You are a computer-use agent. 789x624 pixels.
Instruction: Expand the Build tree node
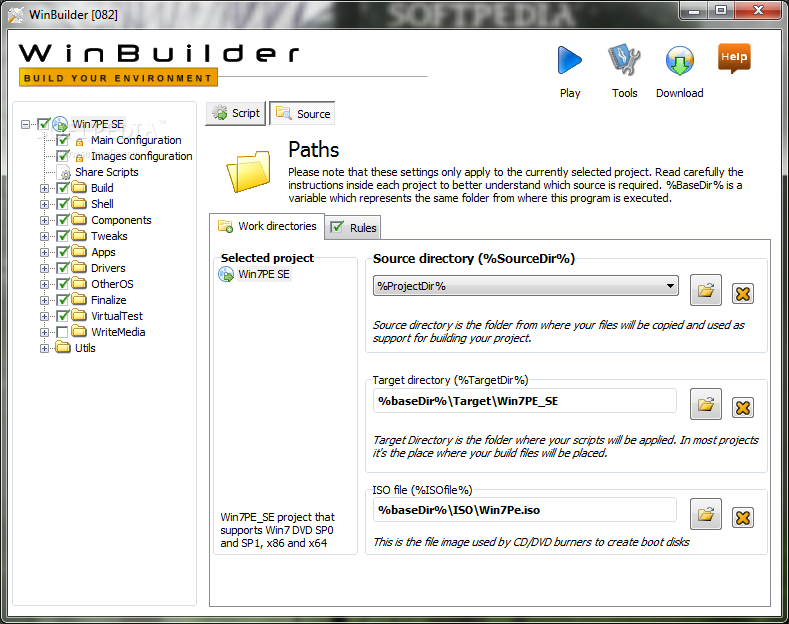pyautogui.click(x=44, y=189)
